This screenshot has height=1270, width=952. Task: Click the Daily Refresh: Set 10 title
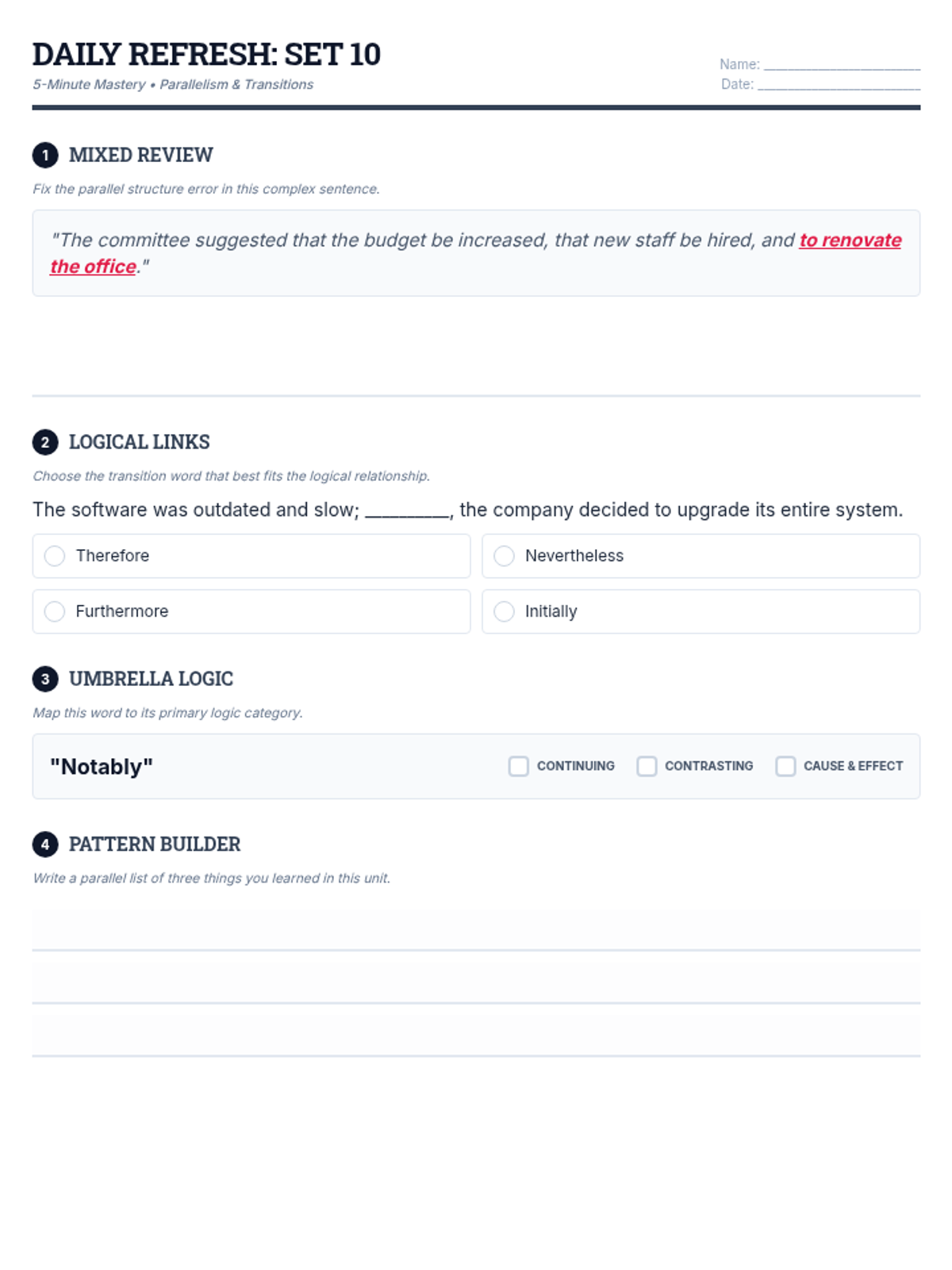click(206, 54)
